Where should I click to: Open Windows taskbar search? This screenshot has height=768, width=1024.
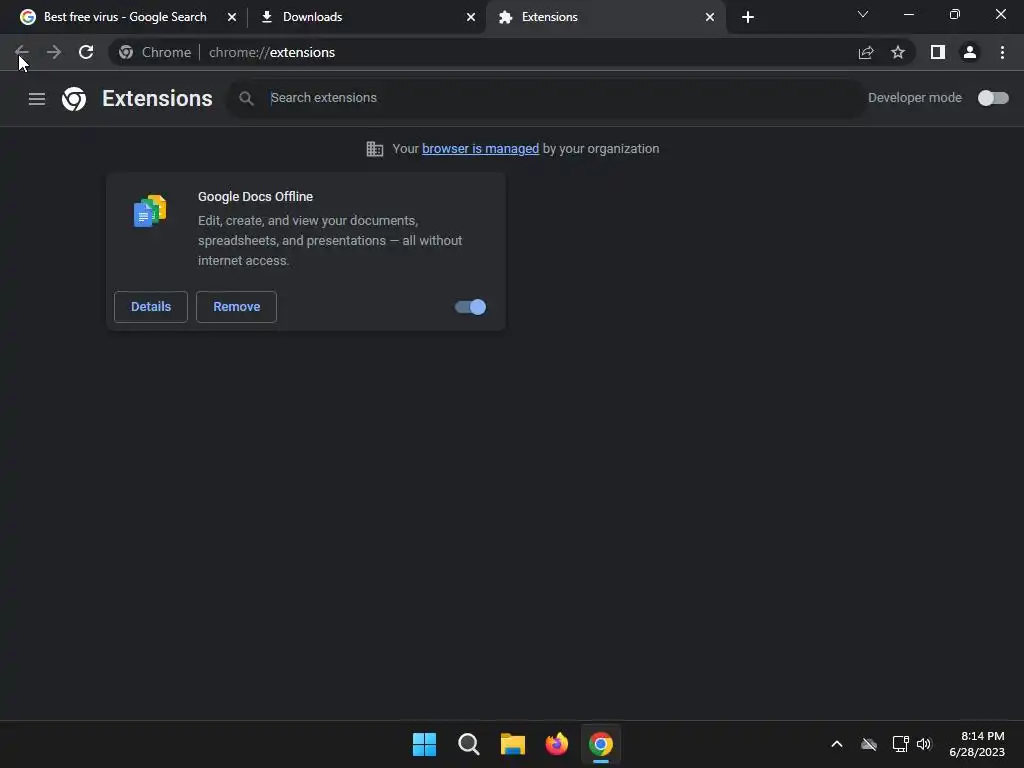pyautogui.click(x=468, y=744)
